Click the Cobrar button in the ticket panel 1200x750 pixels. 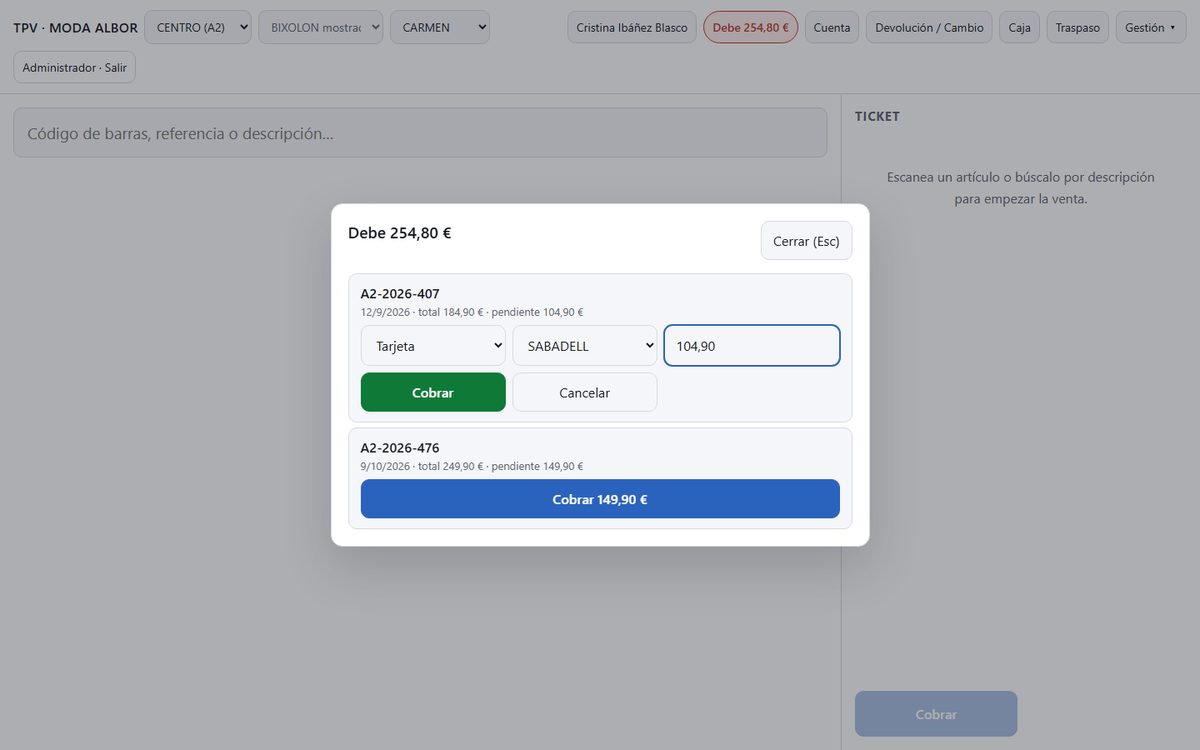(x=936, y=714)
